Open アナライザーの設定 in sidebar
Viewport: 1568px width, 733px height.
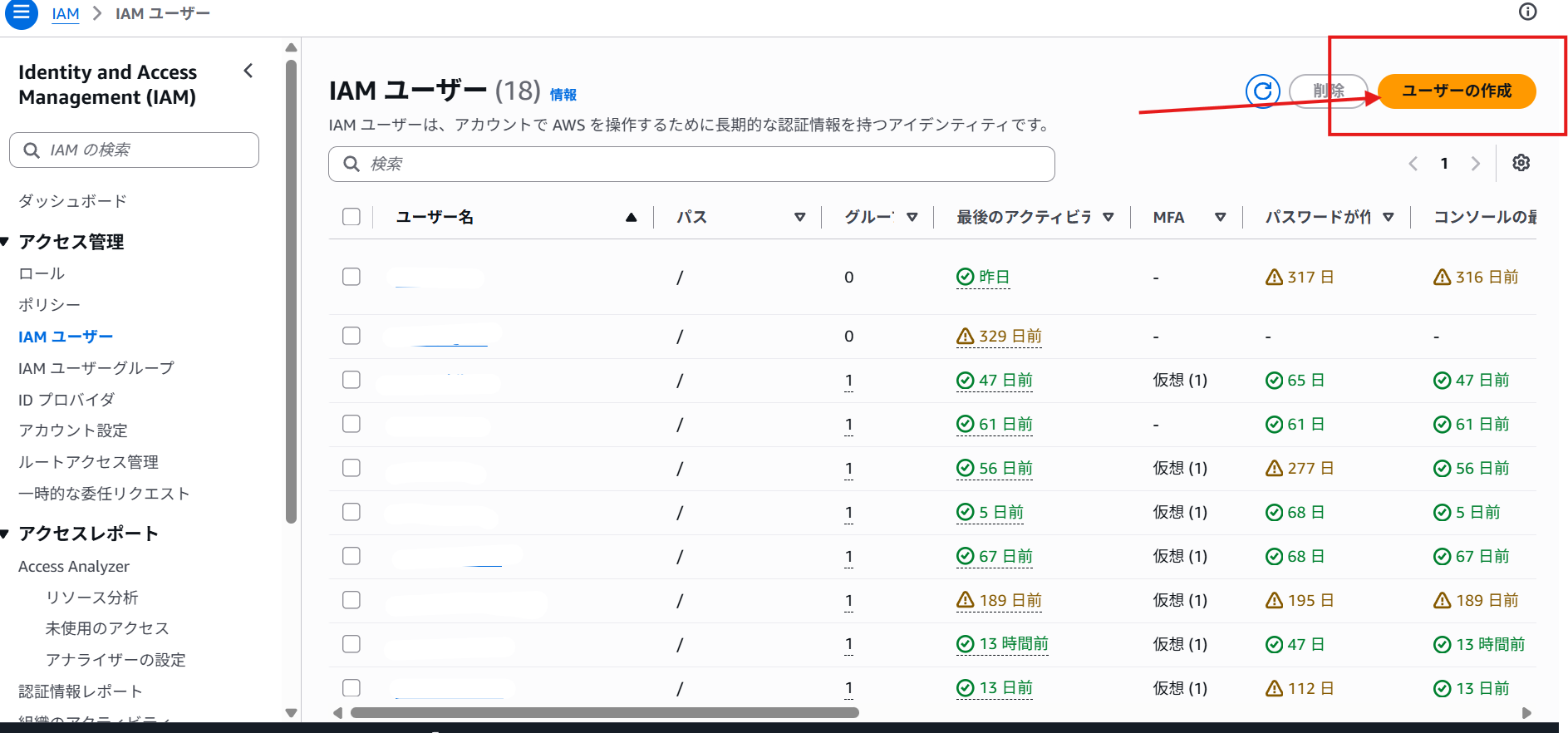(116, 660)
